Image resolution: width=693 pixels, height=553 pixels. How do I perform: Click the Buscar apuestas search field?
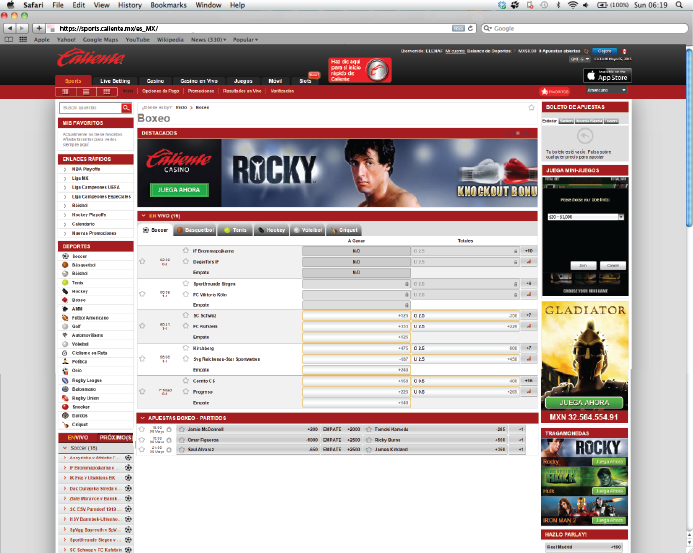(x=91, y=107)
